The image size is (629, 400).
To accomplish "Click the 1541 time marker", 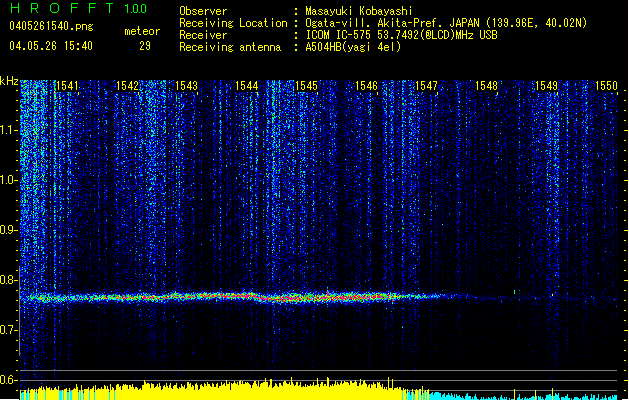I will tap(67, 86).
